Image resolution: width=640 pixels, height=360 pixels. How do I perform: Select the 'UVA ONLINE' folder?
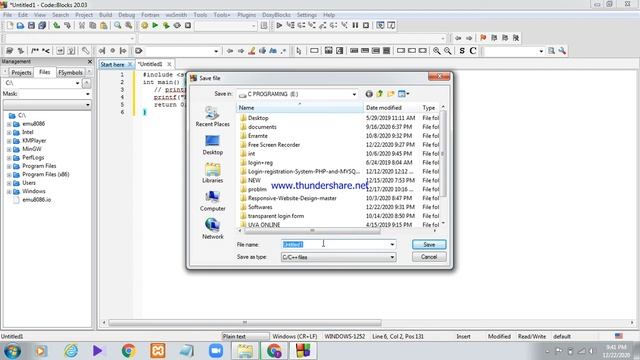pos(264,225)
